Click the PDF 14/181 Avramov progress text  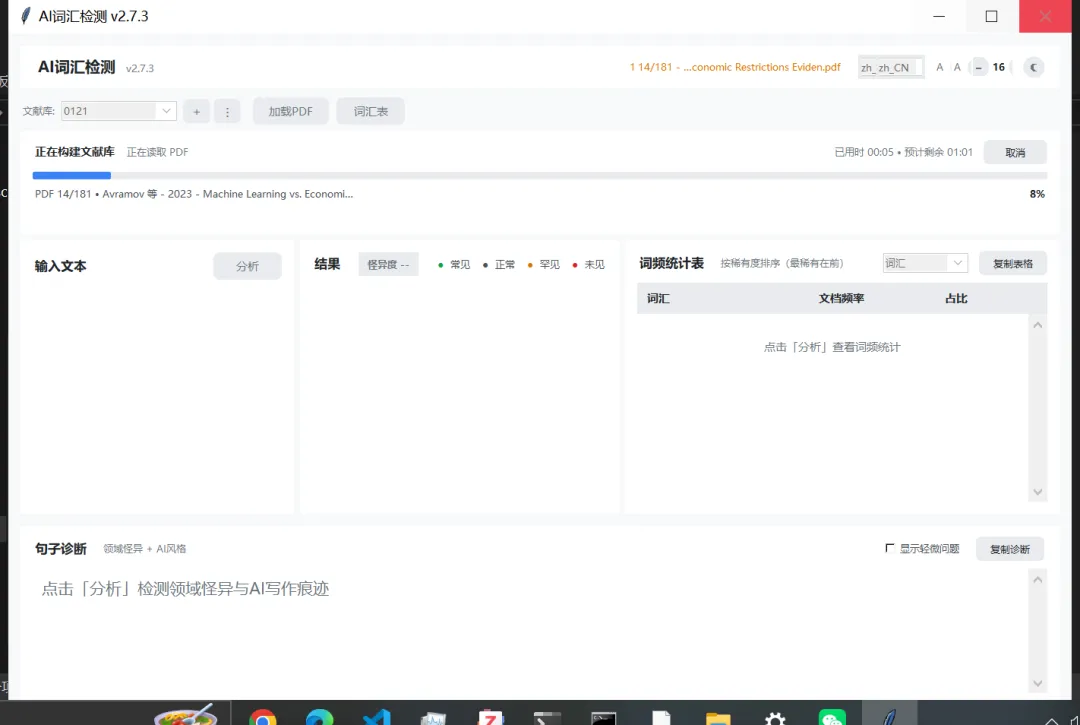coord(194,194)
